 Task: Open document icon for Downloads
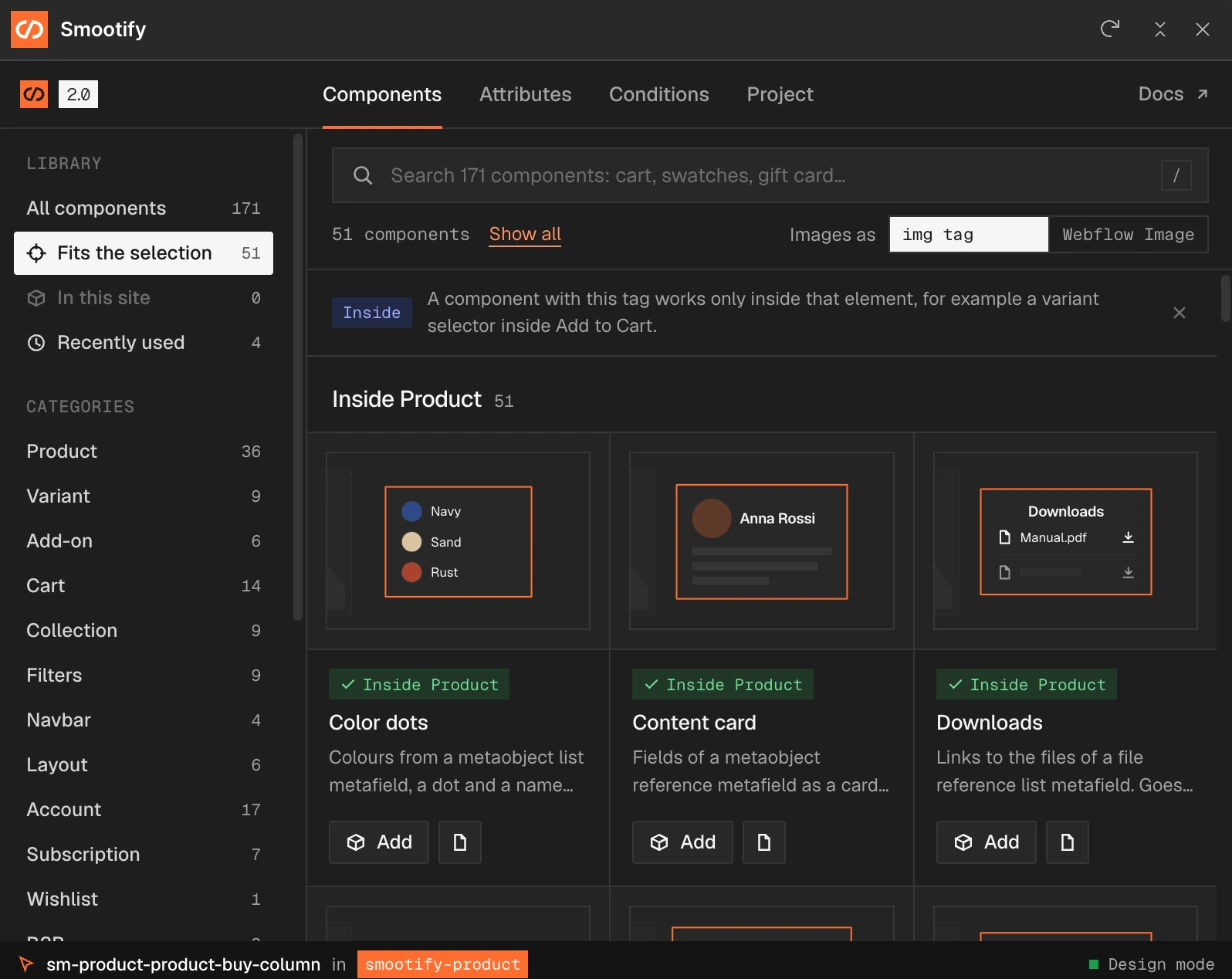1067,842
